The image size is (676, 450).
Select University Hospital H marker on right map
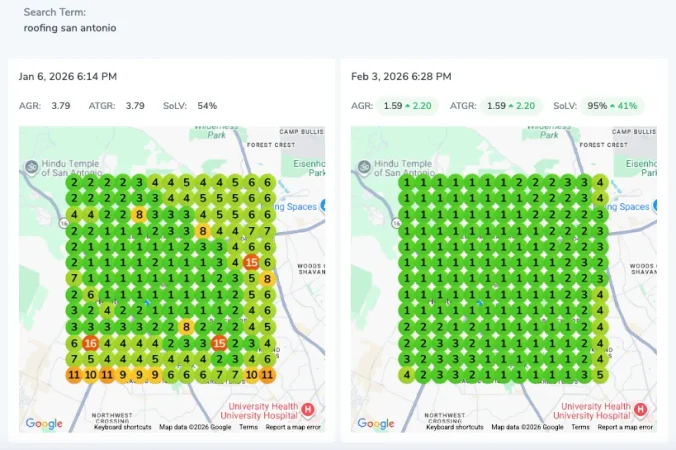pos(640,409)
